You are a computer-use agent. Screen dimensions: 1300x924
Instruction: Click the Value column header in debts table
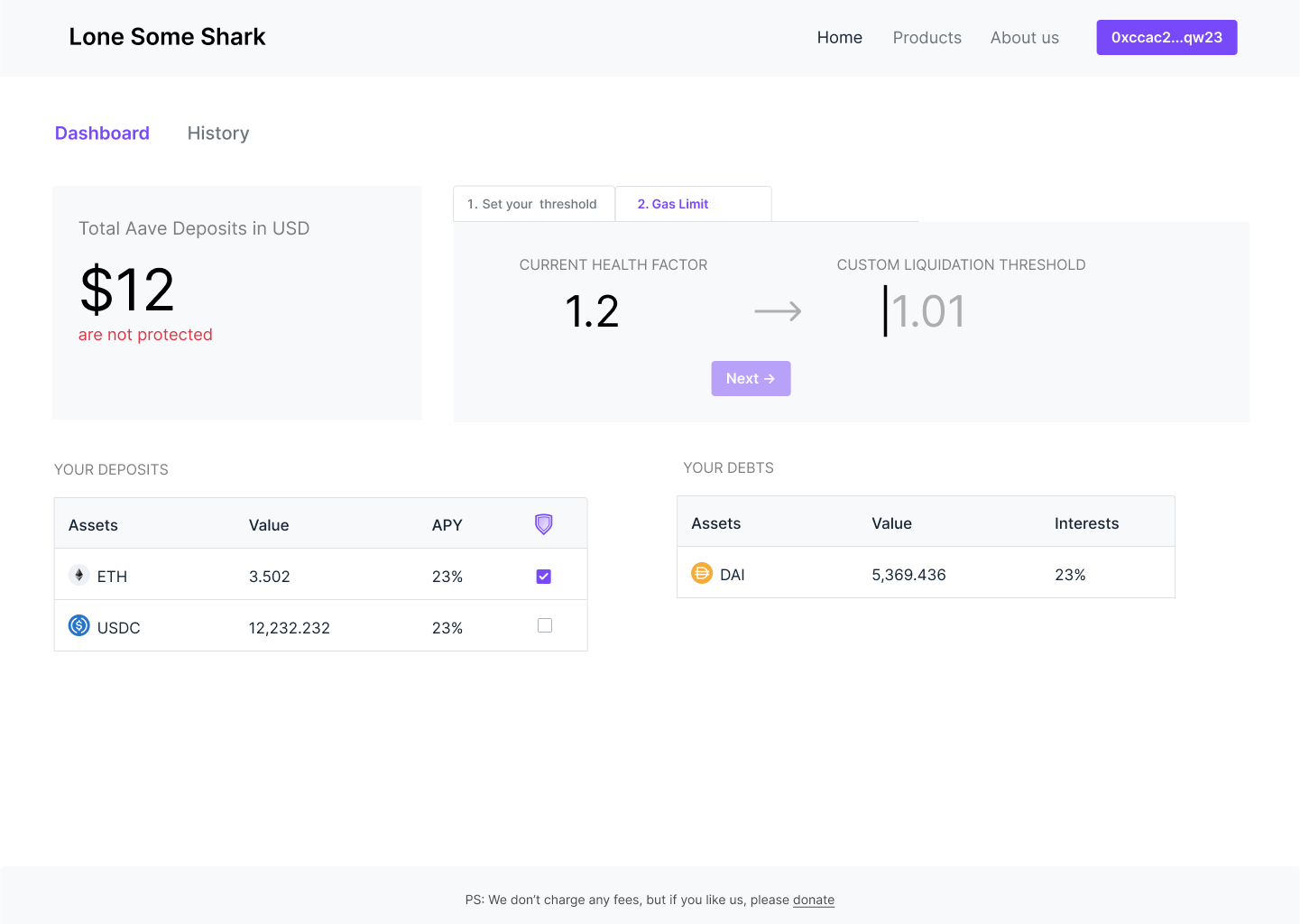tap(891, 523)
